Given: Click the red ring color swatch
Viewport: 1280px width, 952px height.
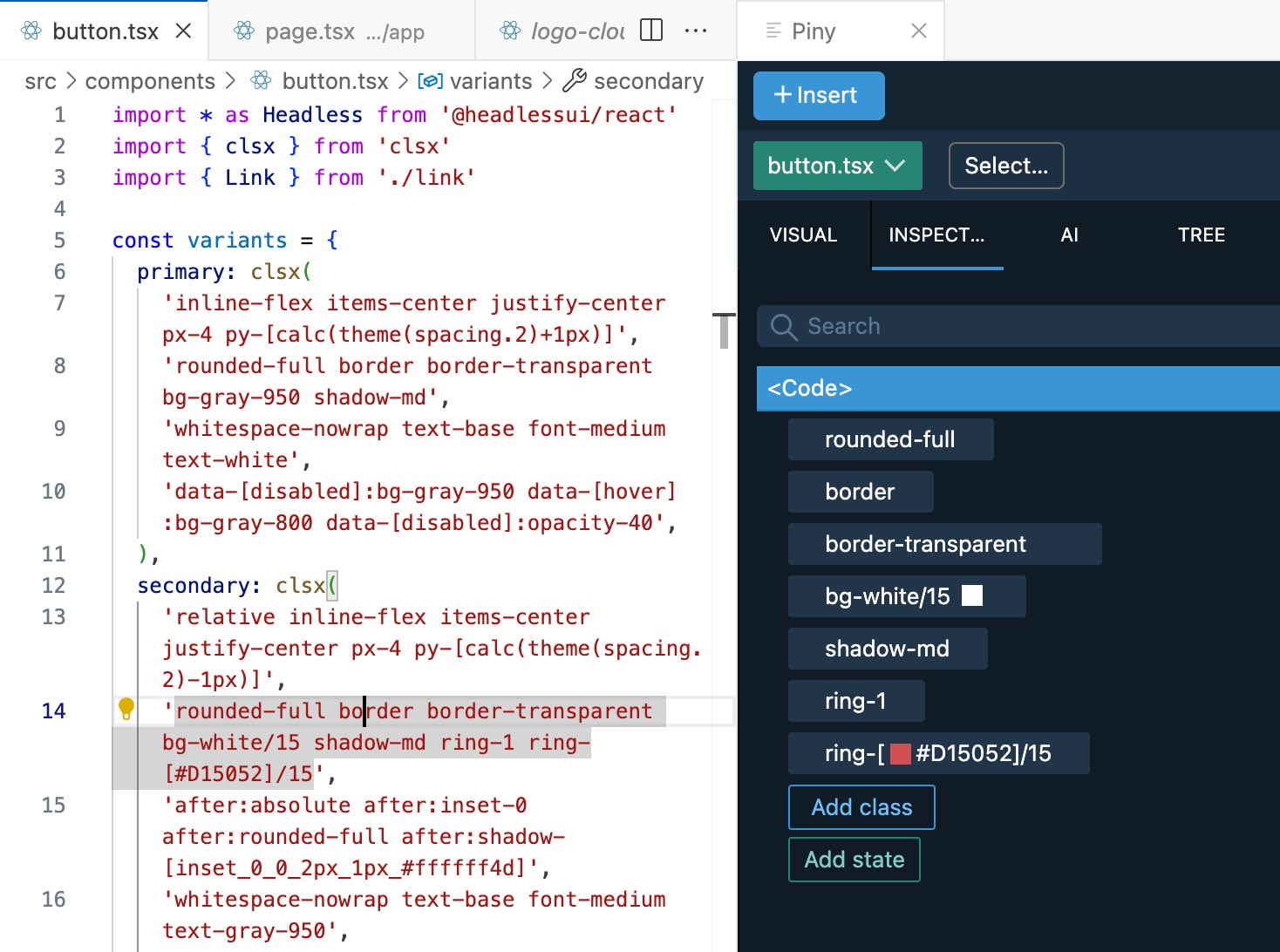Looking at the screenshot, I should pyautogui.click(x=901, y=753).
